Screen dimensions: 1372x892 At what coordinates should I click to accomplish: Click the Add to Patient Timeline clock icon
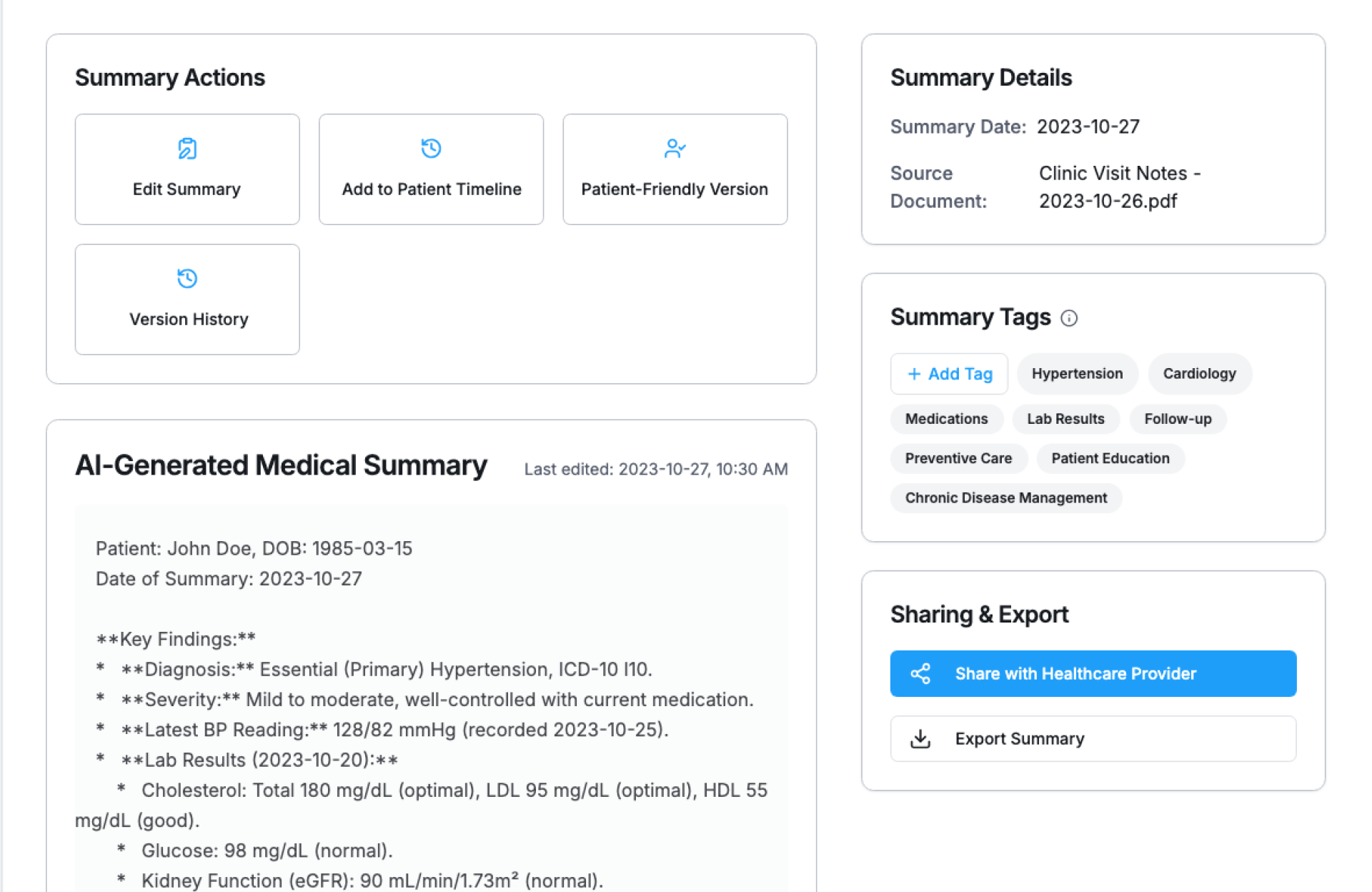click(x=431, y=149)
